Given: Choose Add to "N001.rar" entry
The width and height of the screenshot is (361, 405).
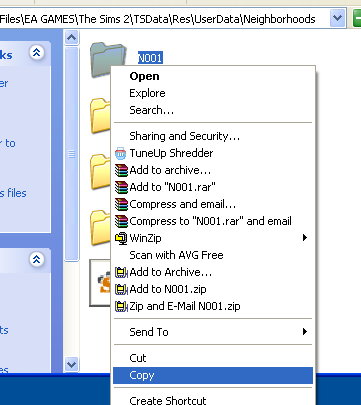Looking at the screenshot, I should pyautogui.click(x=213, y=187).
